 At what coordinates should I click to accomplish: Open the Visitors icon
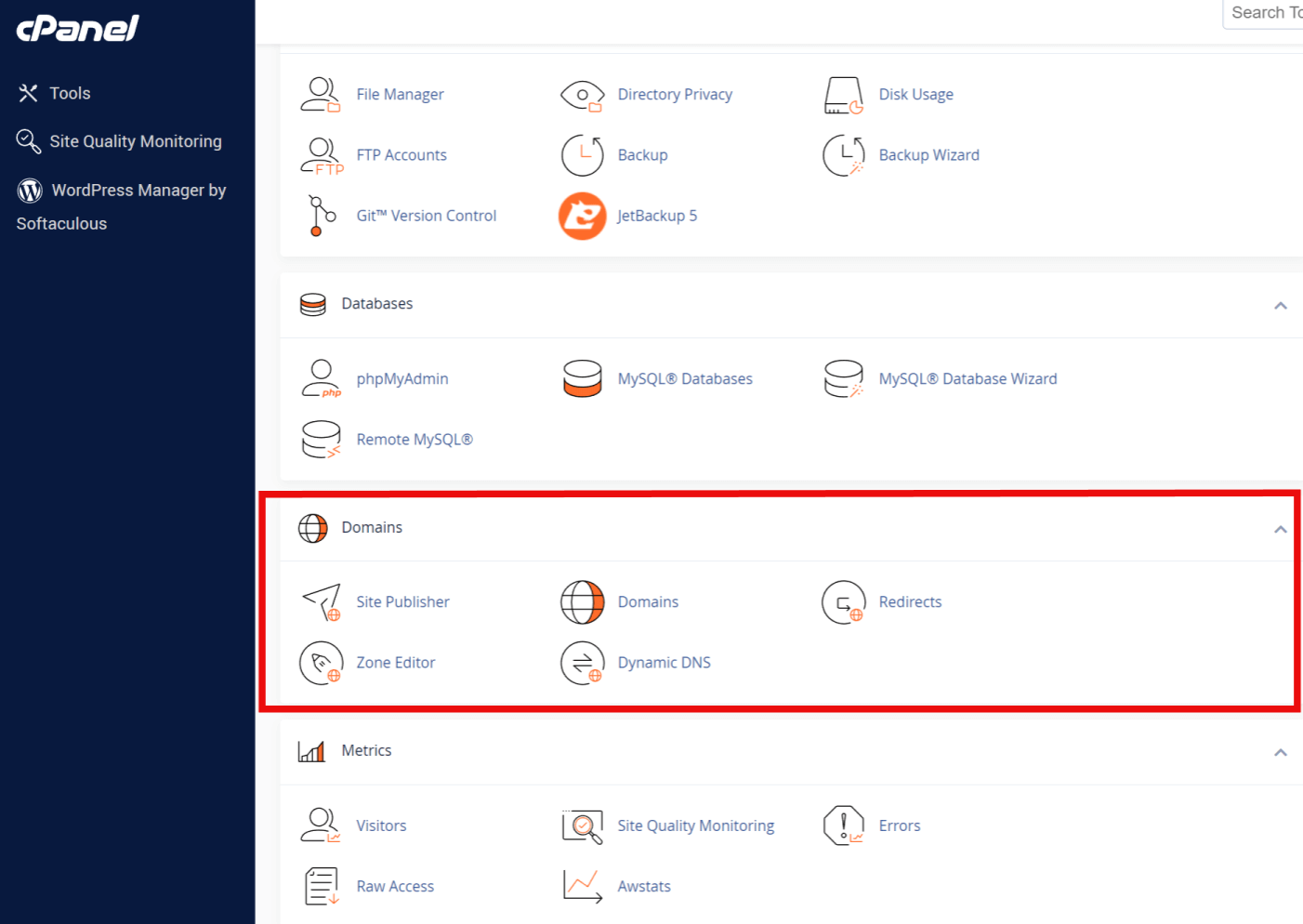pos(321,825)
